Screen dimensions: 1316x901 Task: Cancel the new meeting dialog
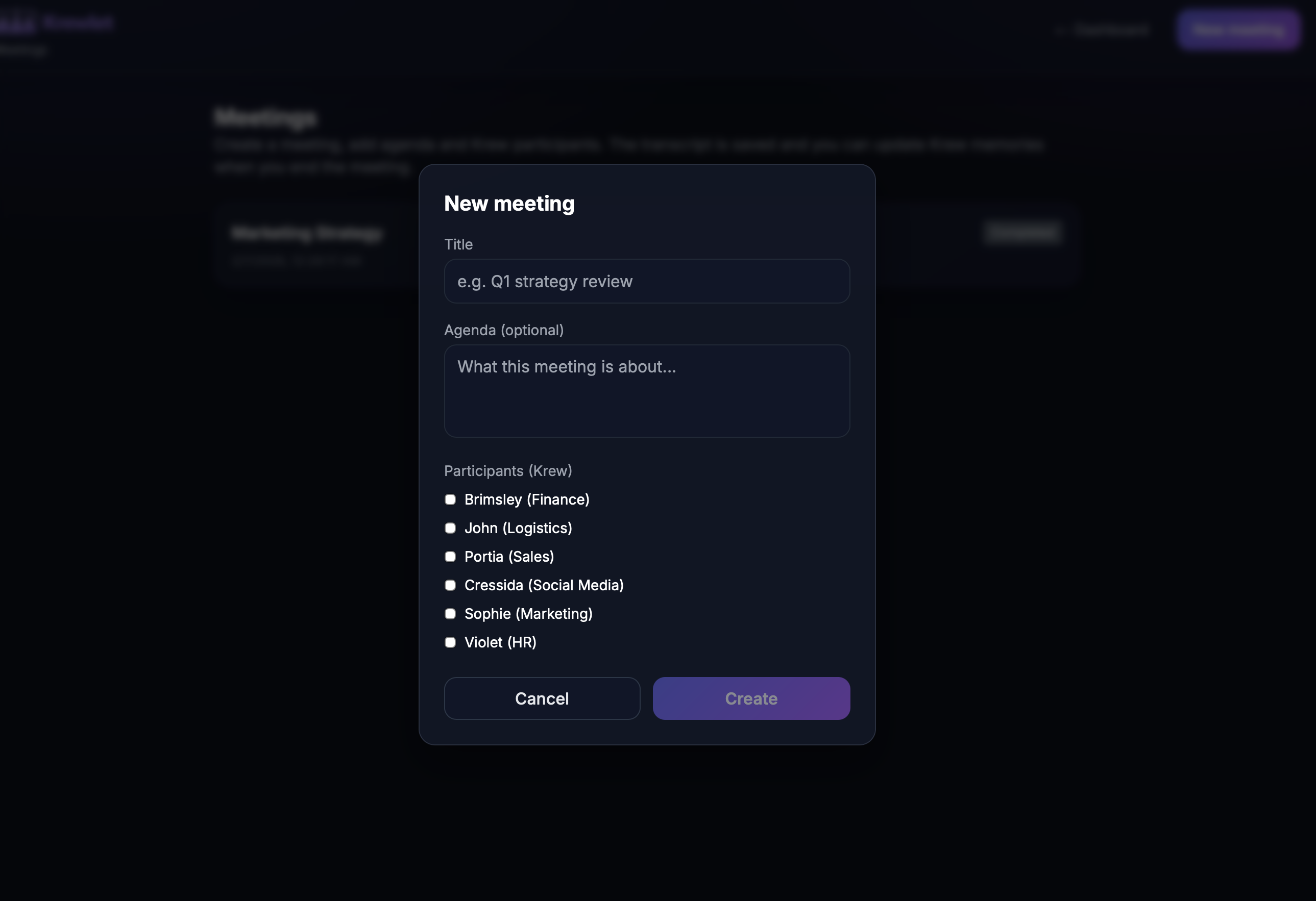tap(542, 698)
